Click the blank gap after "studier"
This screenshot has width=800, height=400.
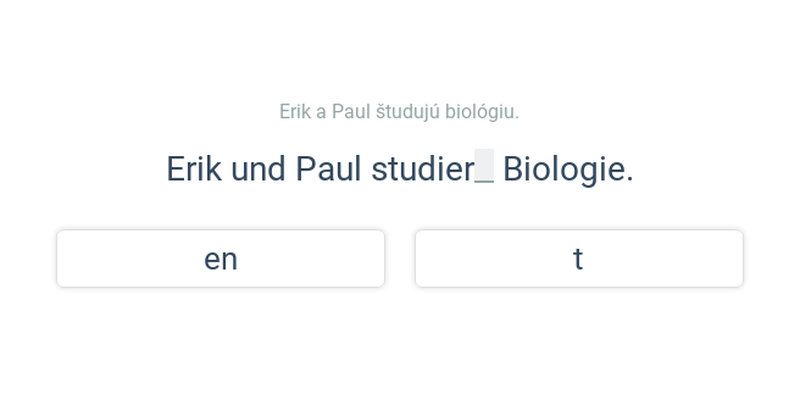484,166
